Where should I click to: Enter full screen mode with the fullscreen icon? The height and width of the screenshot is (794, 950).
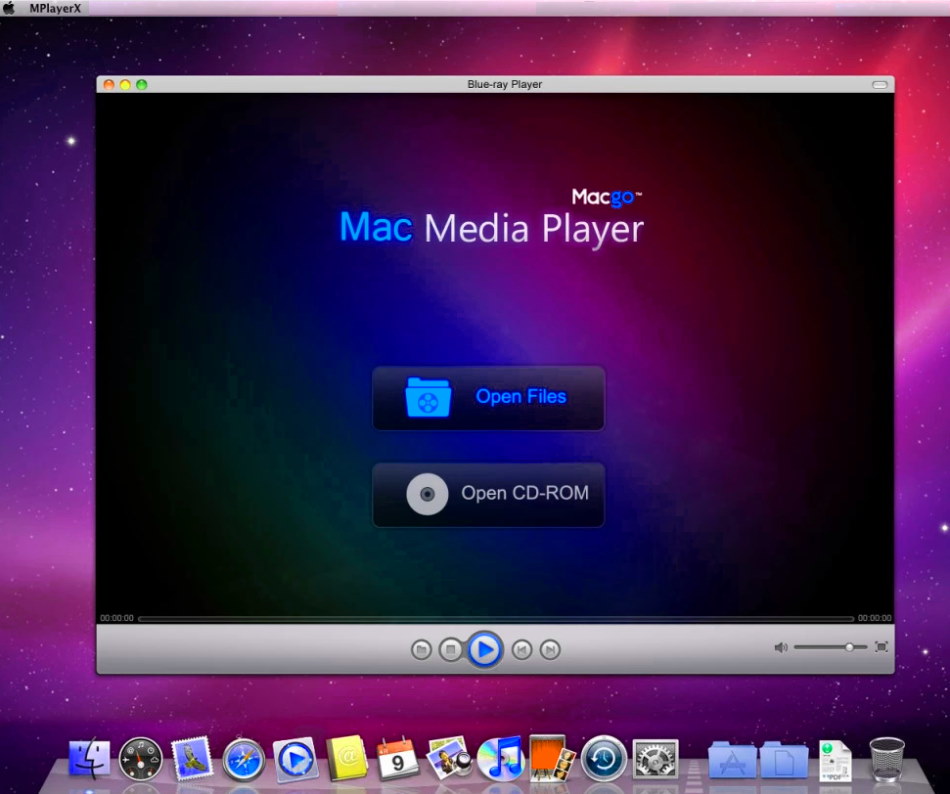tap(882, 647)
